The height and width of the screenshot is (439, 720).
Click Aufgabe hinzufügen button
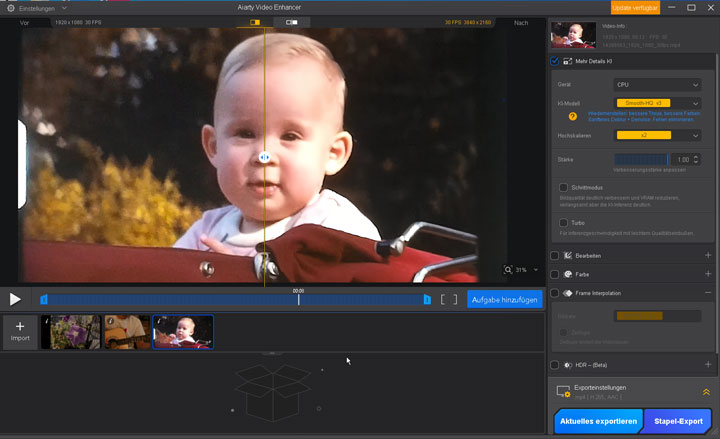tap(505, 299)
